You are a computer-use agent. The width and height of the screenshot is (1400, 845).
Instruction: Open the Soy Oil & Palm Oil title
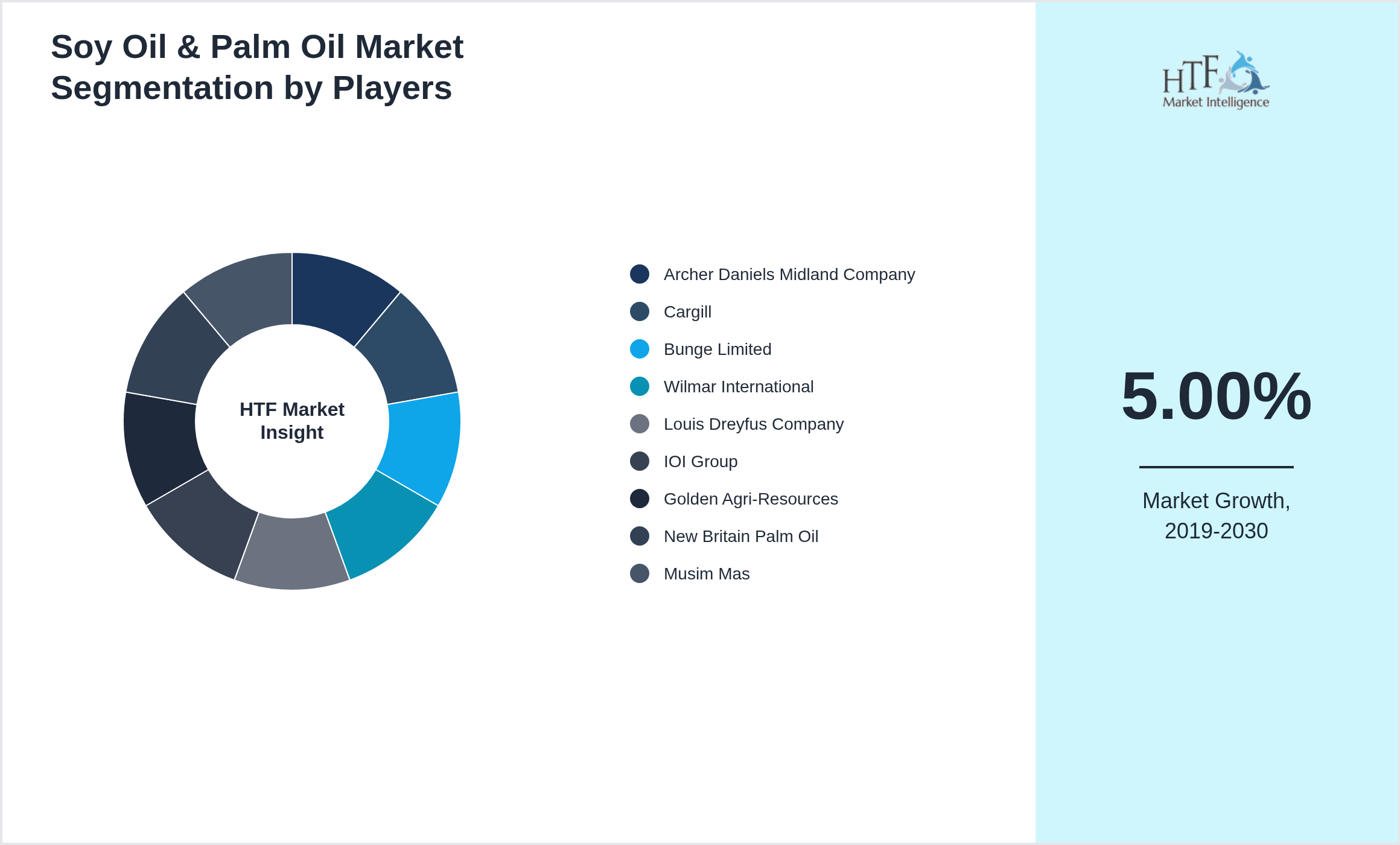[x=258, y=66]
